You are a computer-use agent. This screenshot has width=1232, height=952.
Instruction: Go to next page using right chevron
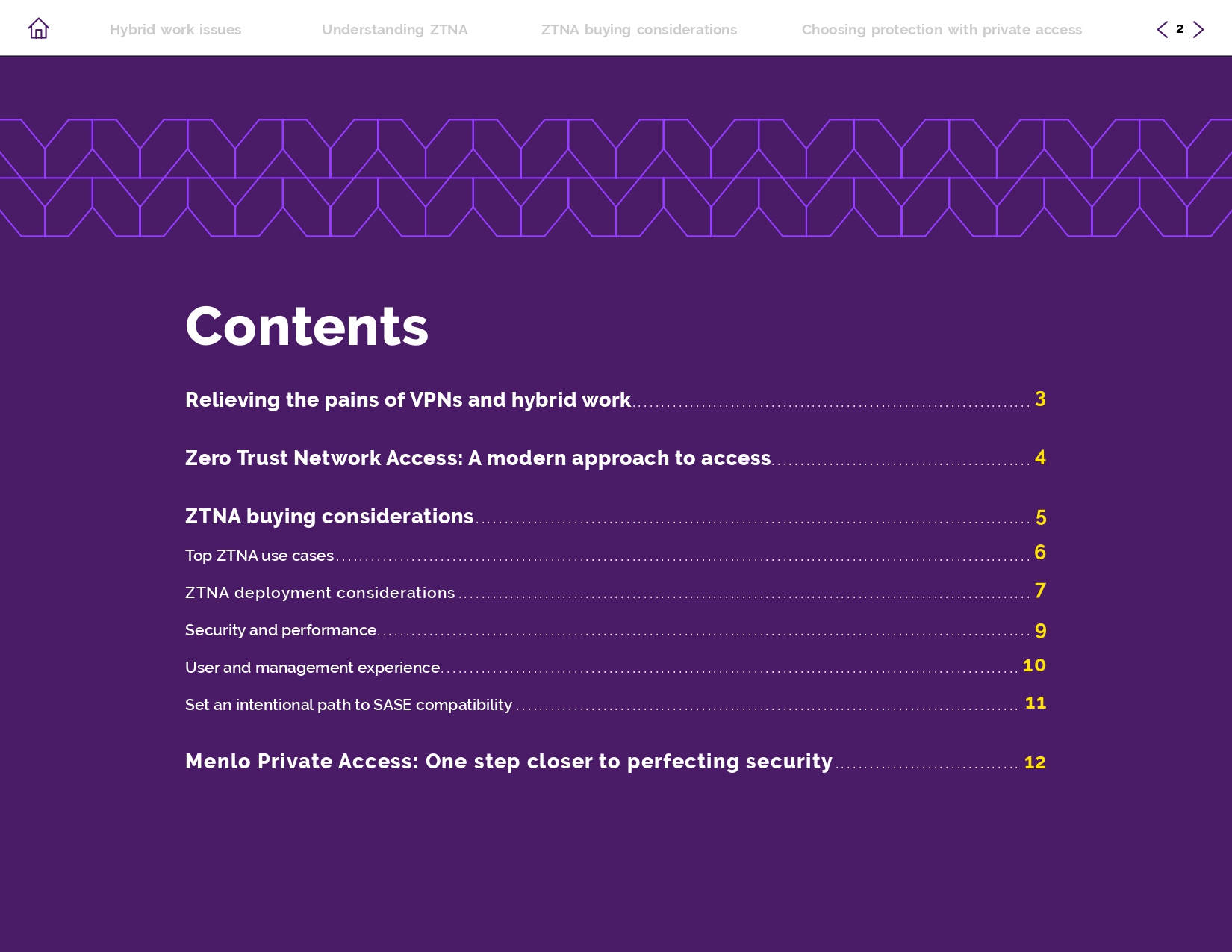coord(1198,29)
